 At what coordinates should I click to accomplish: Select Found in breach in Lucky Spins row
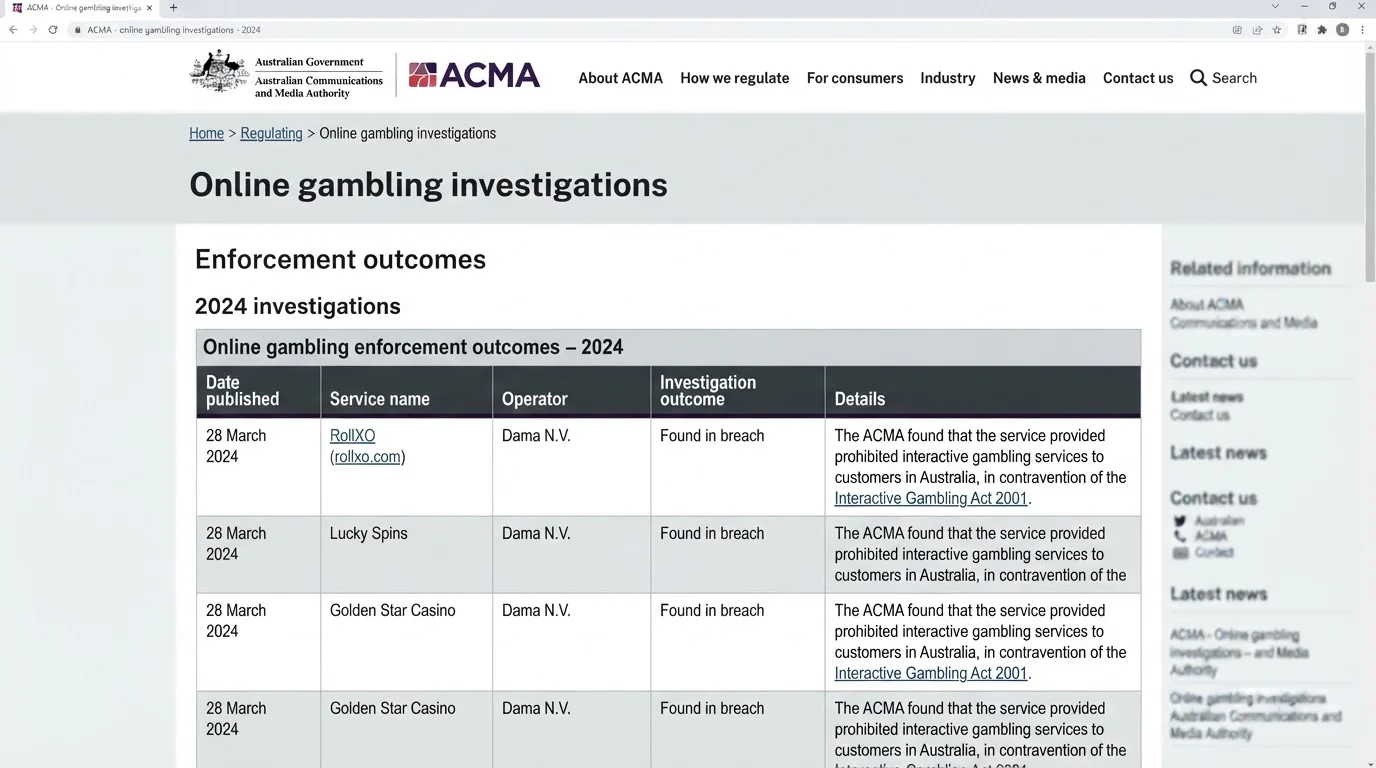coord(712,534)
